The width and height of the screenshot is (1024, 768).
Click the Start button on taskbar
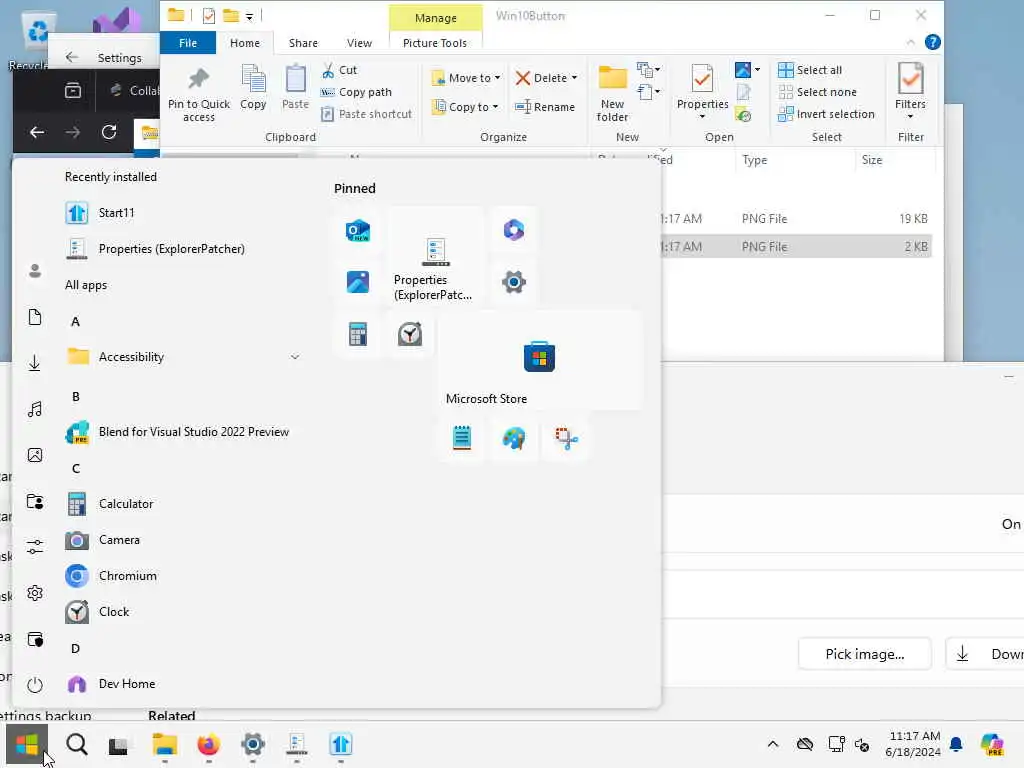[27, 744]
